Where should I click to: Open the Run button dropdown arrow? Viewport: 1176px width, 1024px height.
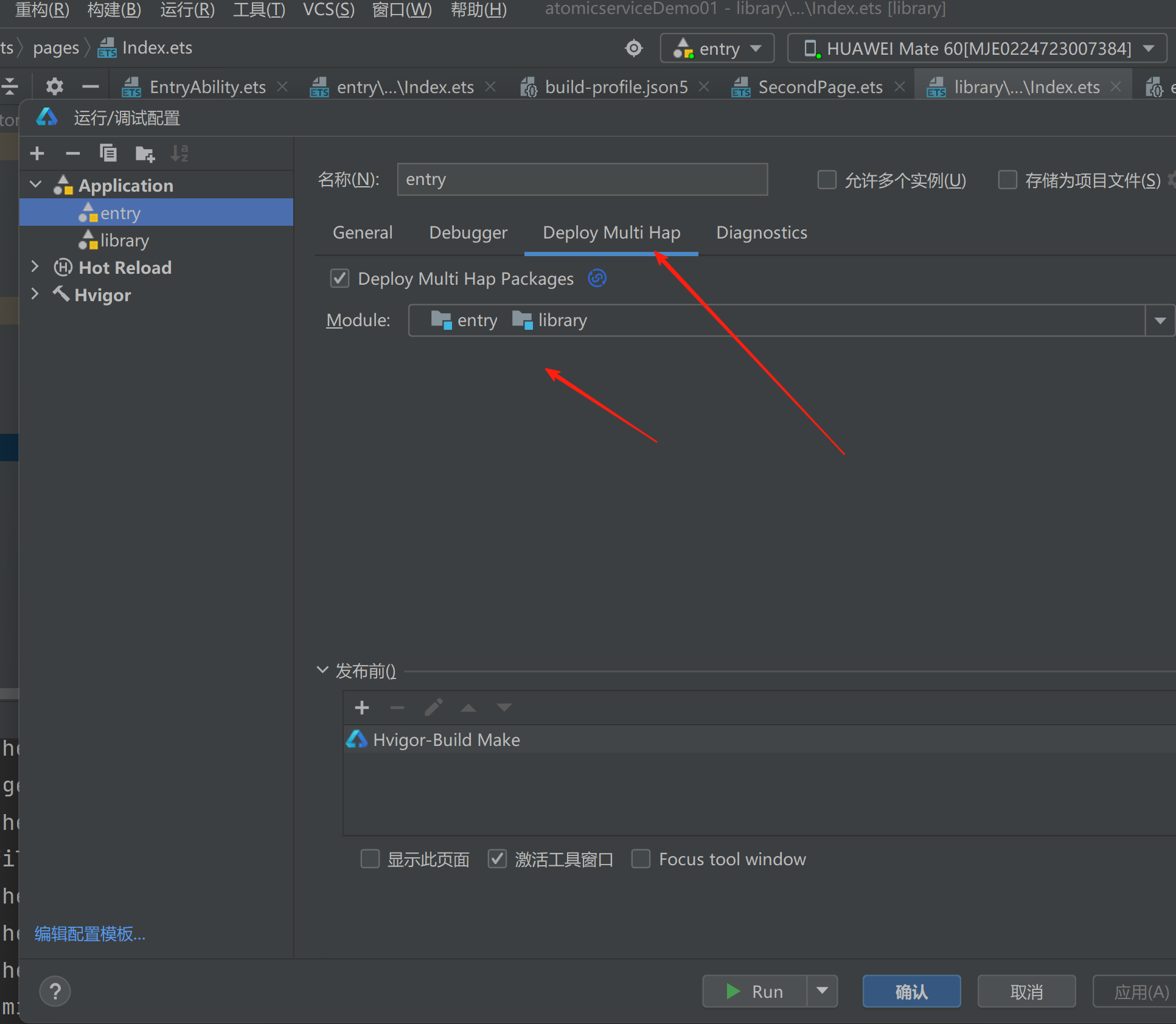(823, 991)
